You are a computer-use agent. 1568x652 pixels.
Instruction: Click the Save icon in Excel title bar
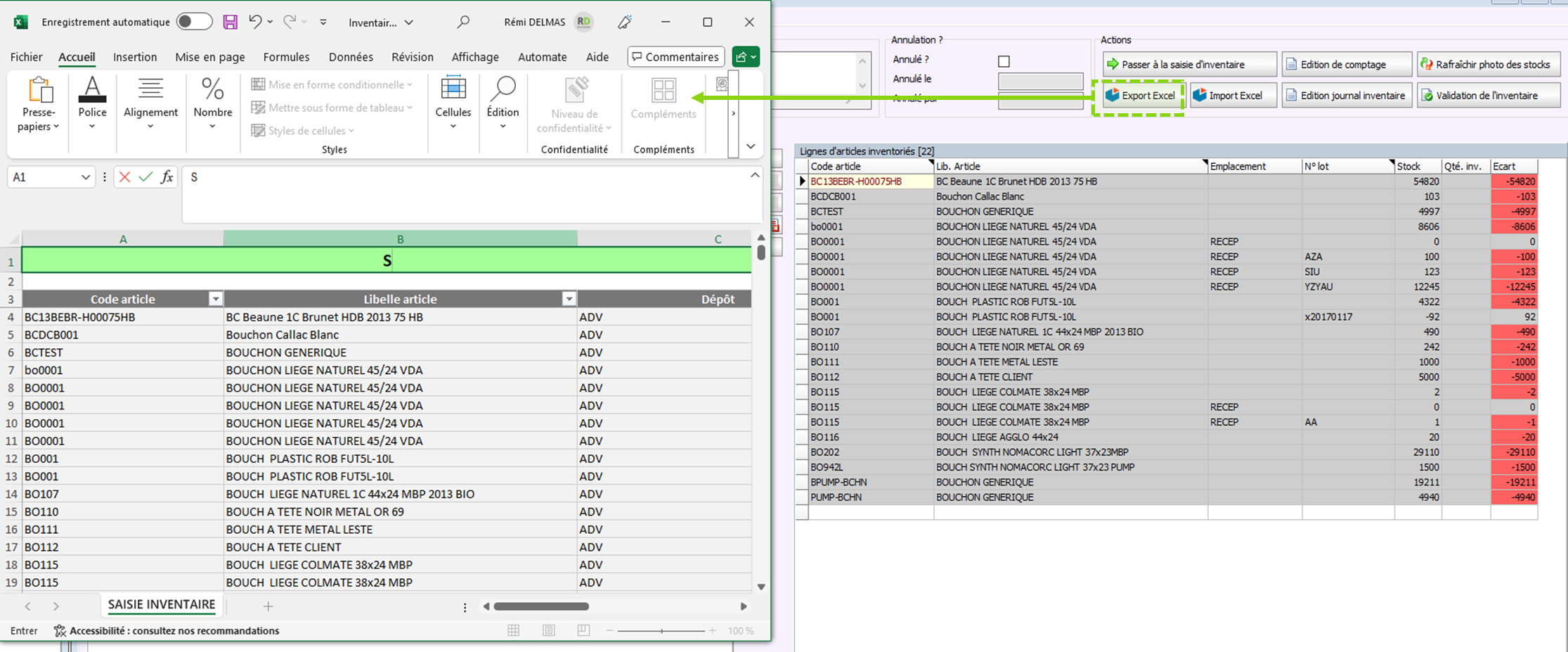[231, 23]
